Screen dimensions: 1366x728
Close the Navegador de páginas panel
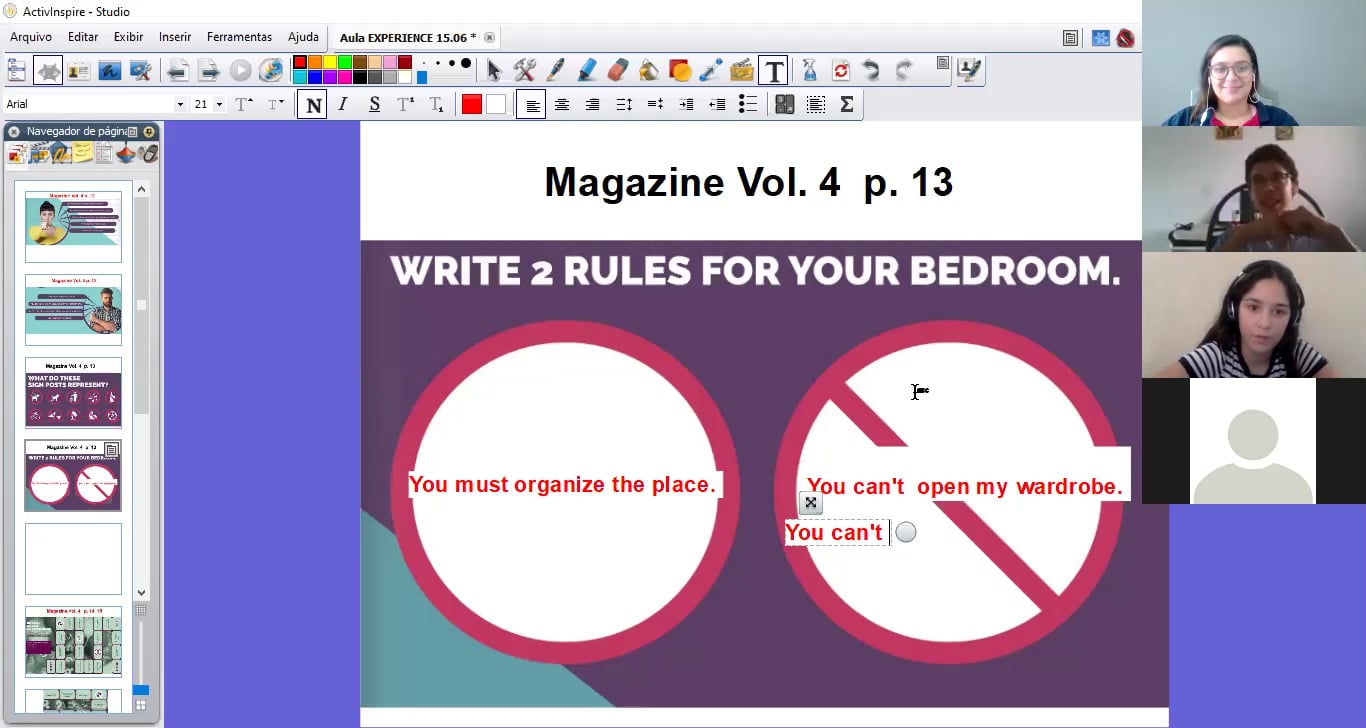14,131
